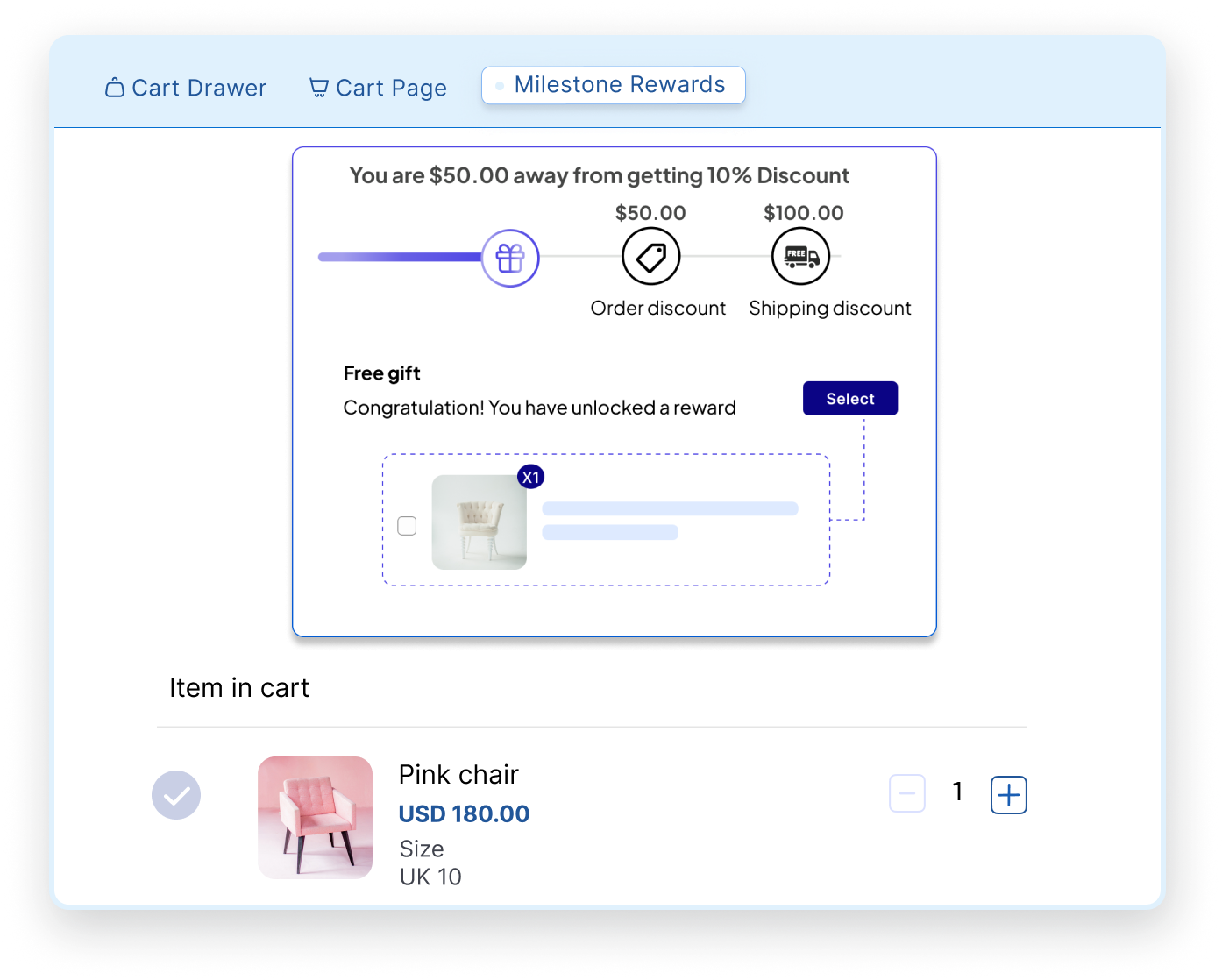Switch to the Cart Page tab
1222x980 pixels.
pyautogui.click(x=378, y=88)
